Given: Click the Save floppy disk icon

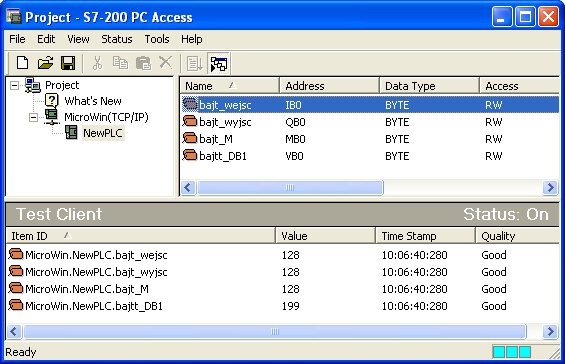Looking at the screenshot, I should 68,63.
